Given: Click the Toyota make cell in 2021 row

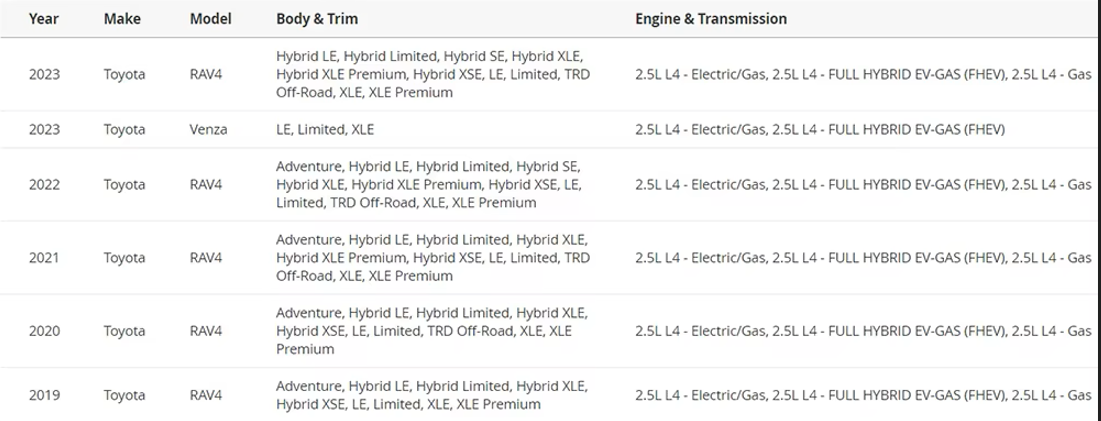Looking at the screenshot, I should pyautogui.click(x=124, y=258).
